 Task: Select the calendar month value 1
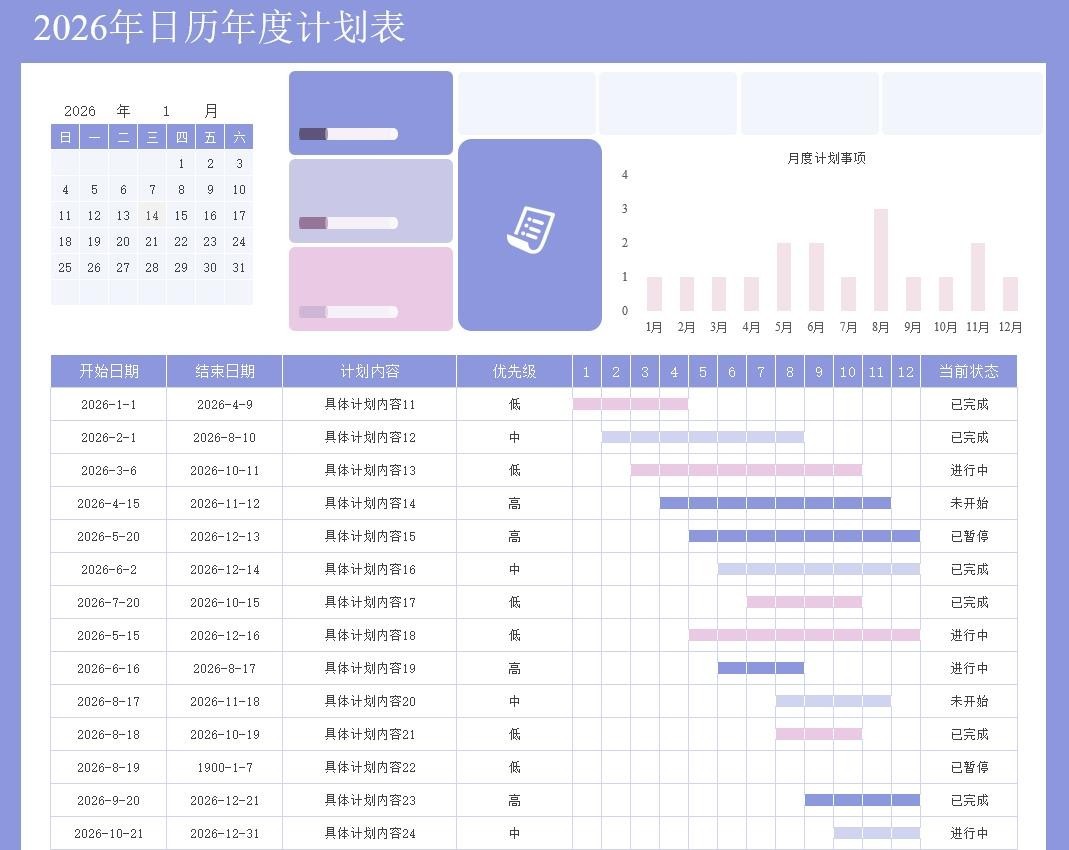tap(166, 111)
